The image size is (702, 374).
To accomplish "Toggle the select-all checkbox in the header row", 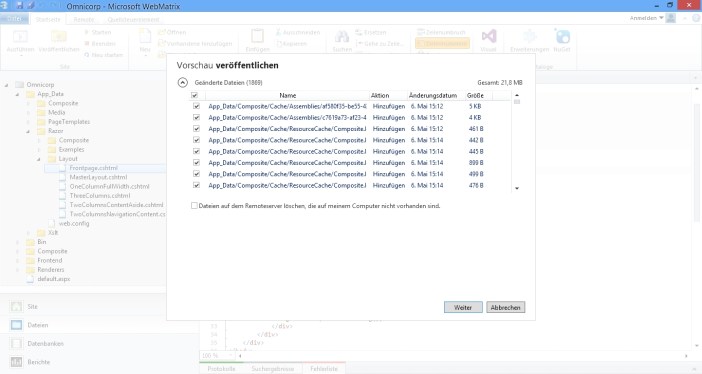I will (x=194, y=95).
